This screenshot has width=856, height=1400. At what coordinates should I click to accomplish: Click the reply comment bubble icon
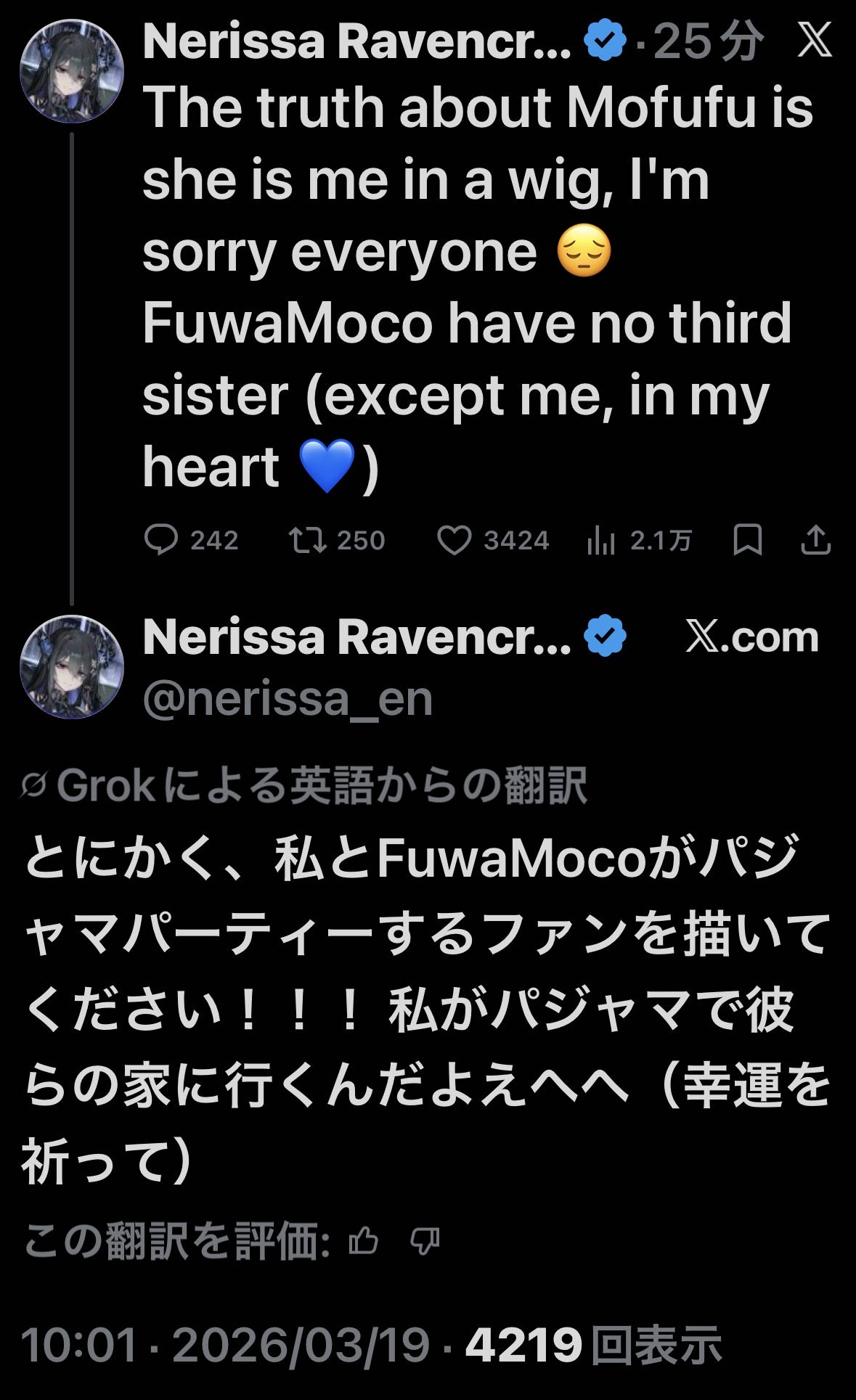(x=160, y=541)
